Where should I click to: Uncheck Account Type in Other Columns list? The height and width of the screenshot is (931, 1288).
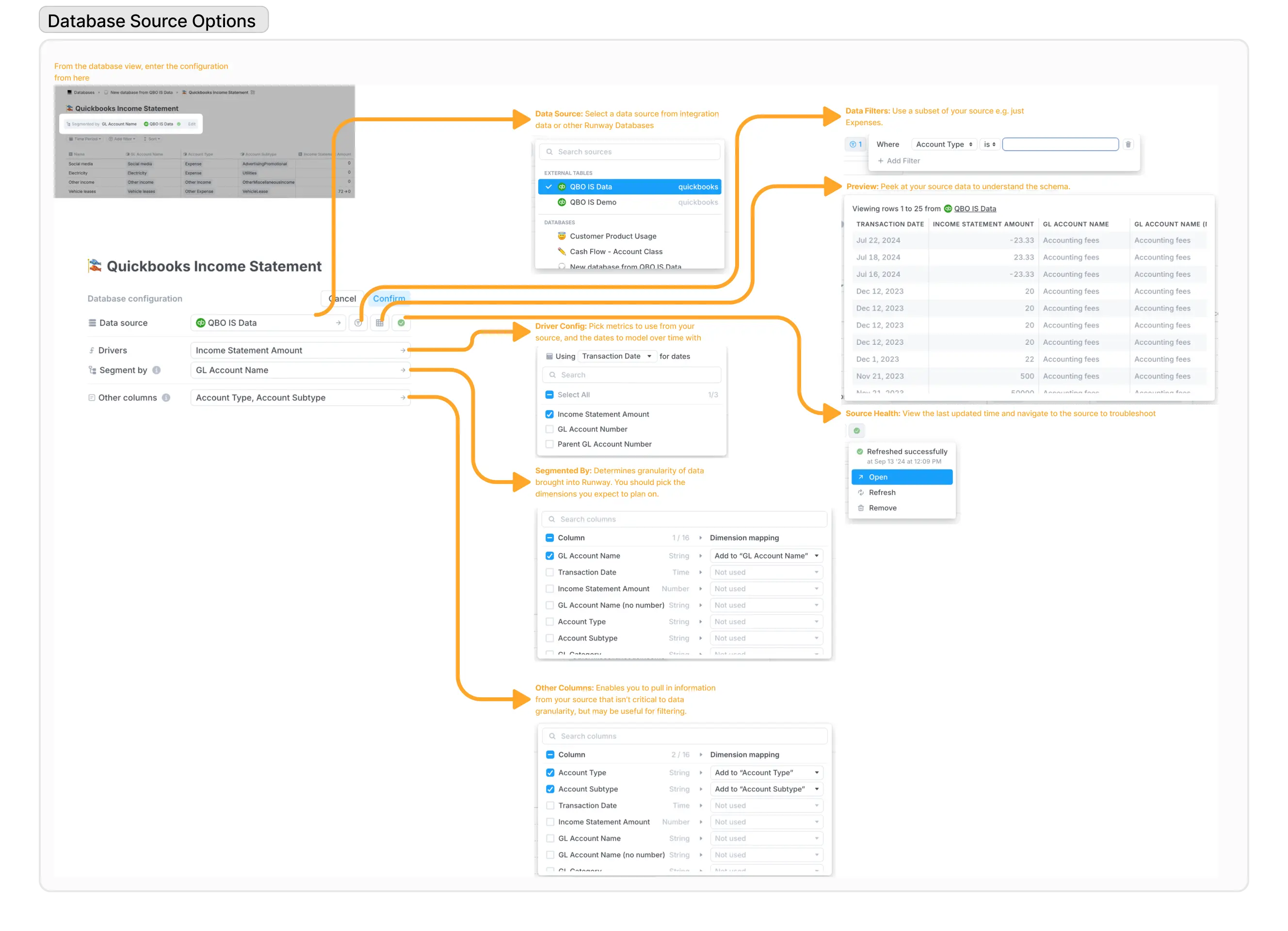pos(550,772)
